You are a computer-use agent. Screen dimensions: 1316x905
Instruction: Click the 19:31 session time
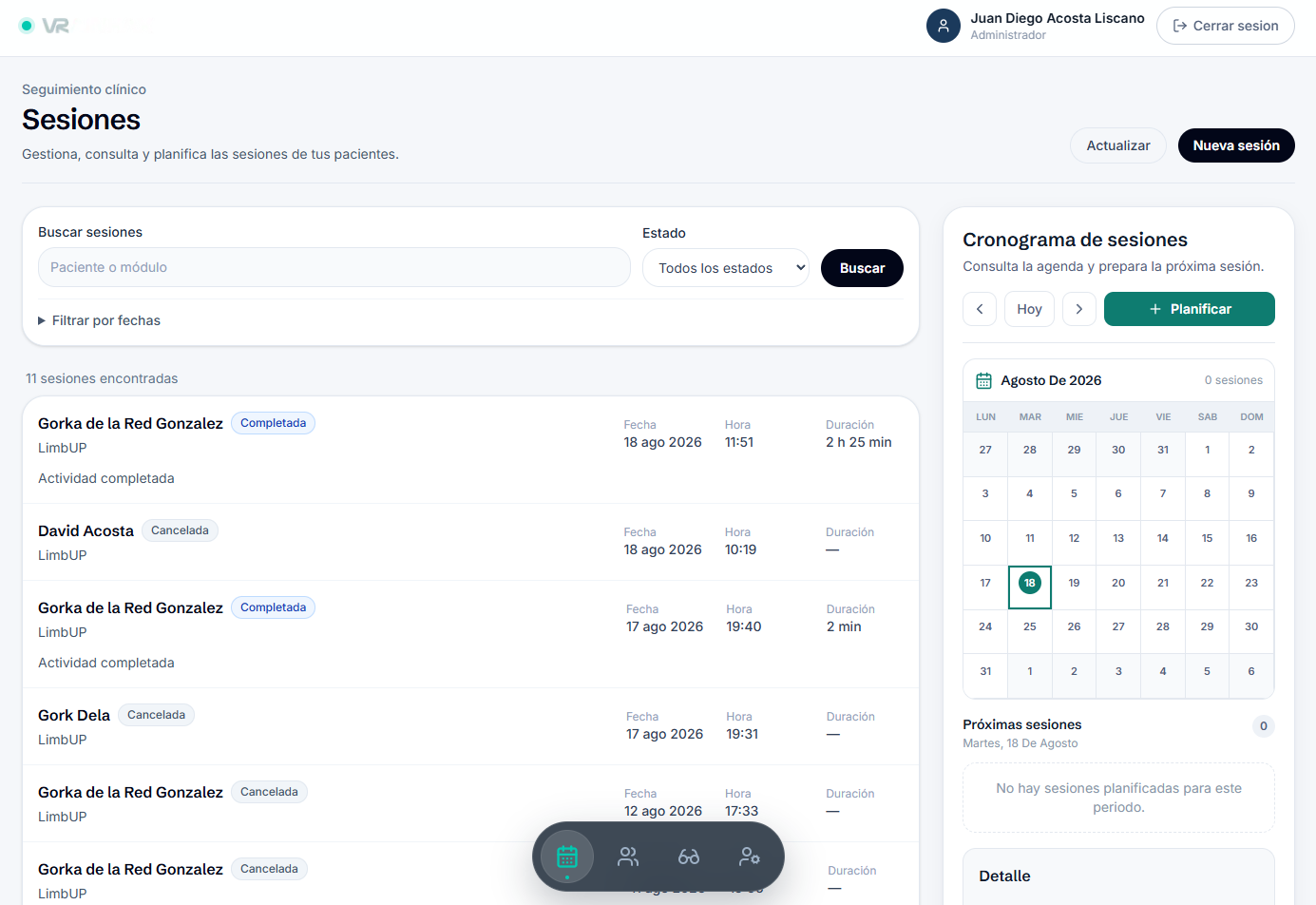pyautogui.click(x=742, y=734)
